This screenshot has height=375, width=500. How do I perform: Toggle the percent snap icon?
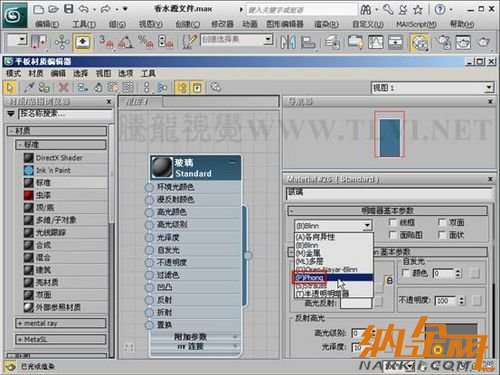click(146, 42)
